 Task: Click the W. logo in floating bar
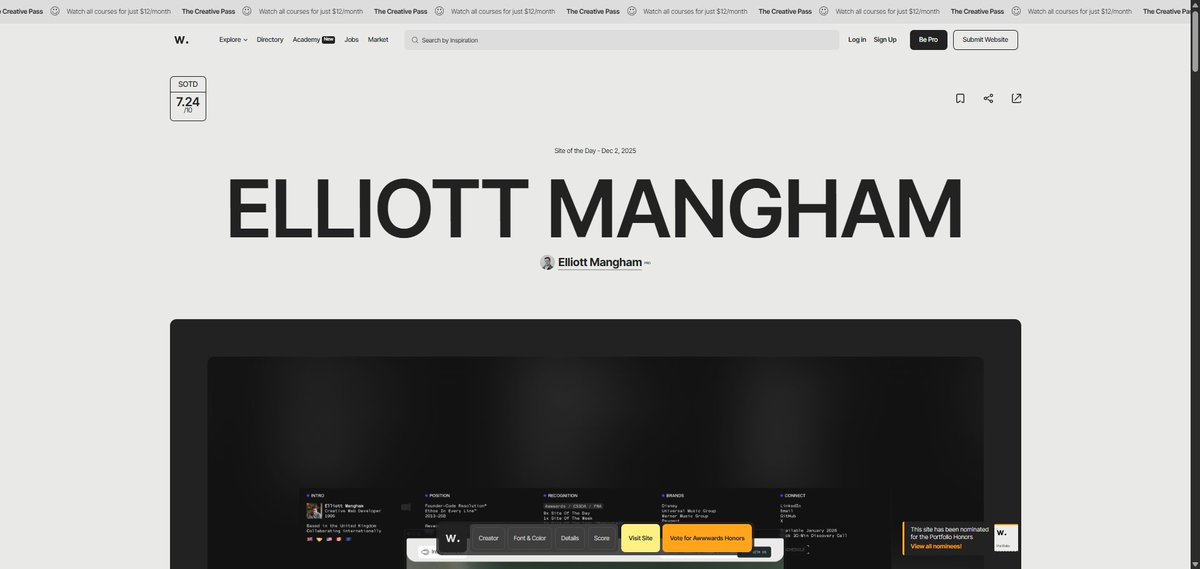452,538
